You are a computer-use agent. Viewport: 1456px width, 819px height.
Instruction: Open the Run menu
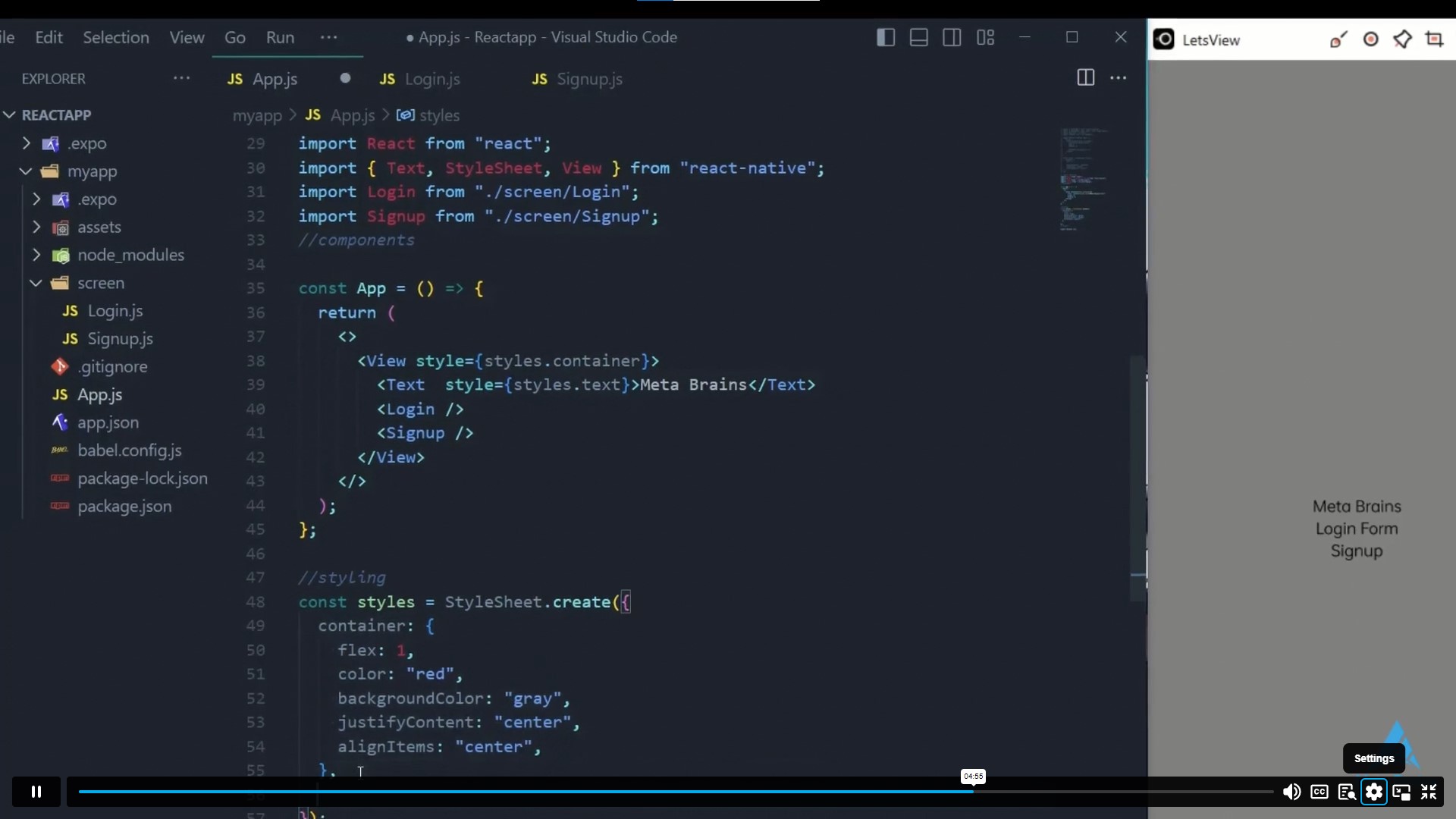(x=279, y=37)
